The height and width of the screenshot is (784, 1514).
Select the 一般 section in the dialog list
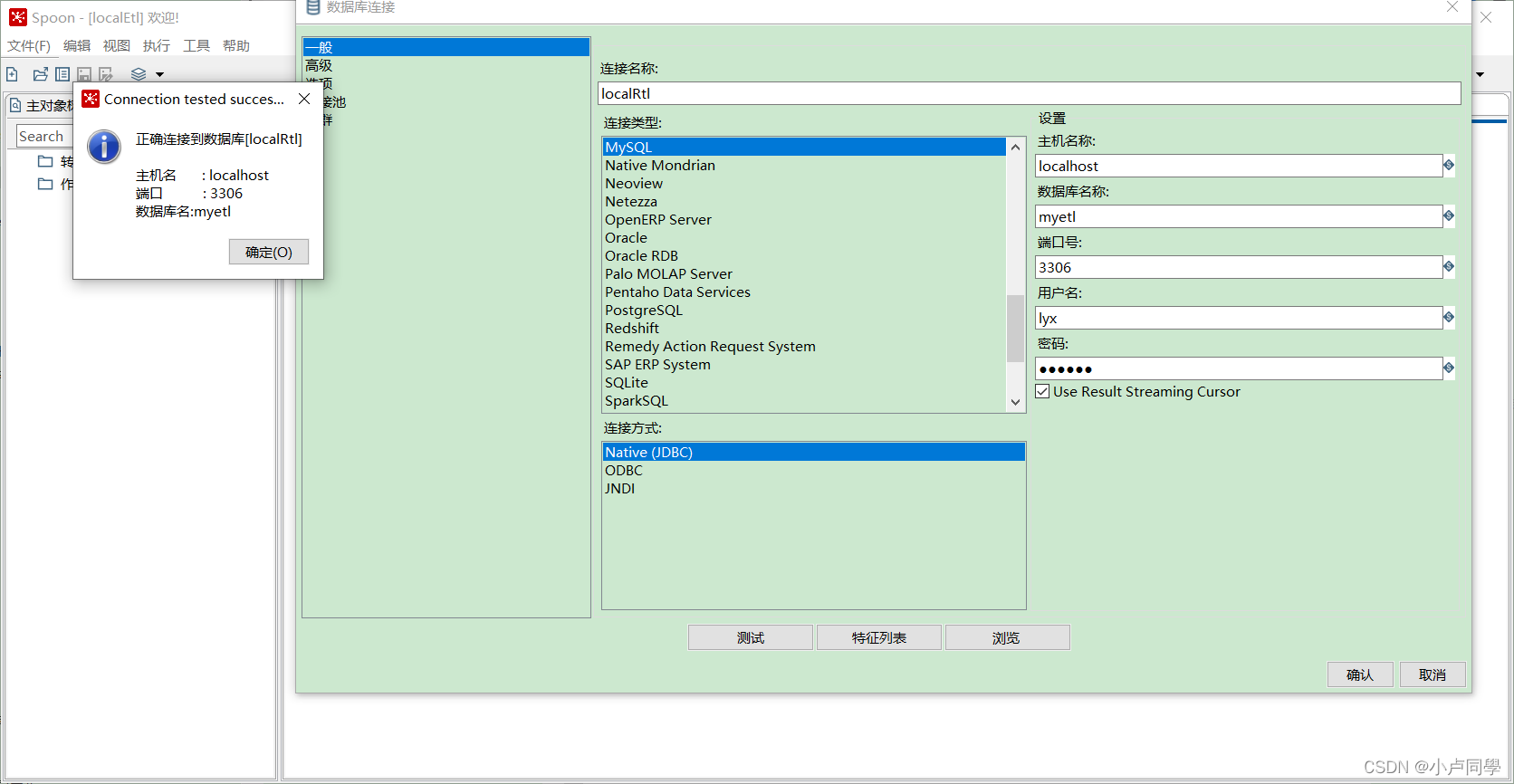[x=446, y=47]
